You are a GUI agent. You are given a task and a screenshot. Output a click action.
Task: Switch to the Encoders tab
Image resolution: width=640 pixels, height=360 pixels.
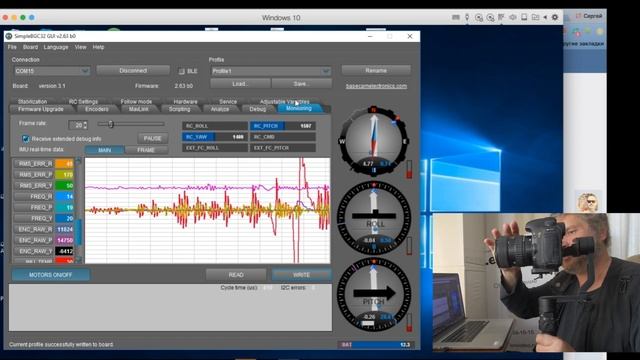[97, 109]
